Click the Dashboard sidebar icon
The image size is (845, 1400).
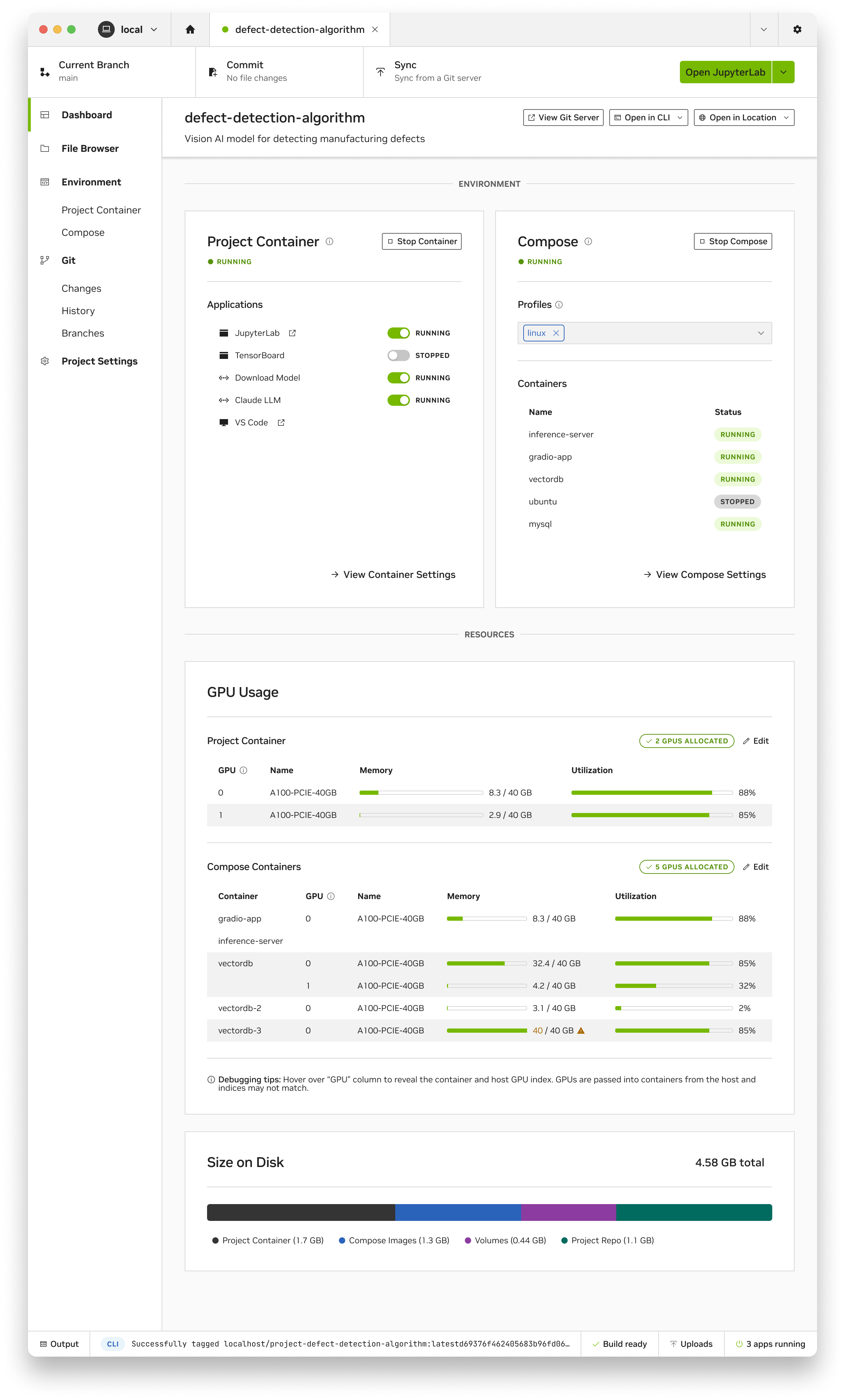coord(45,115)
